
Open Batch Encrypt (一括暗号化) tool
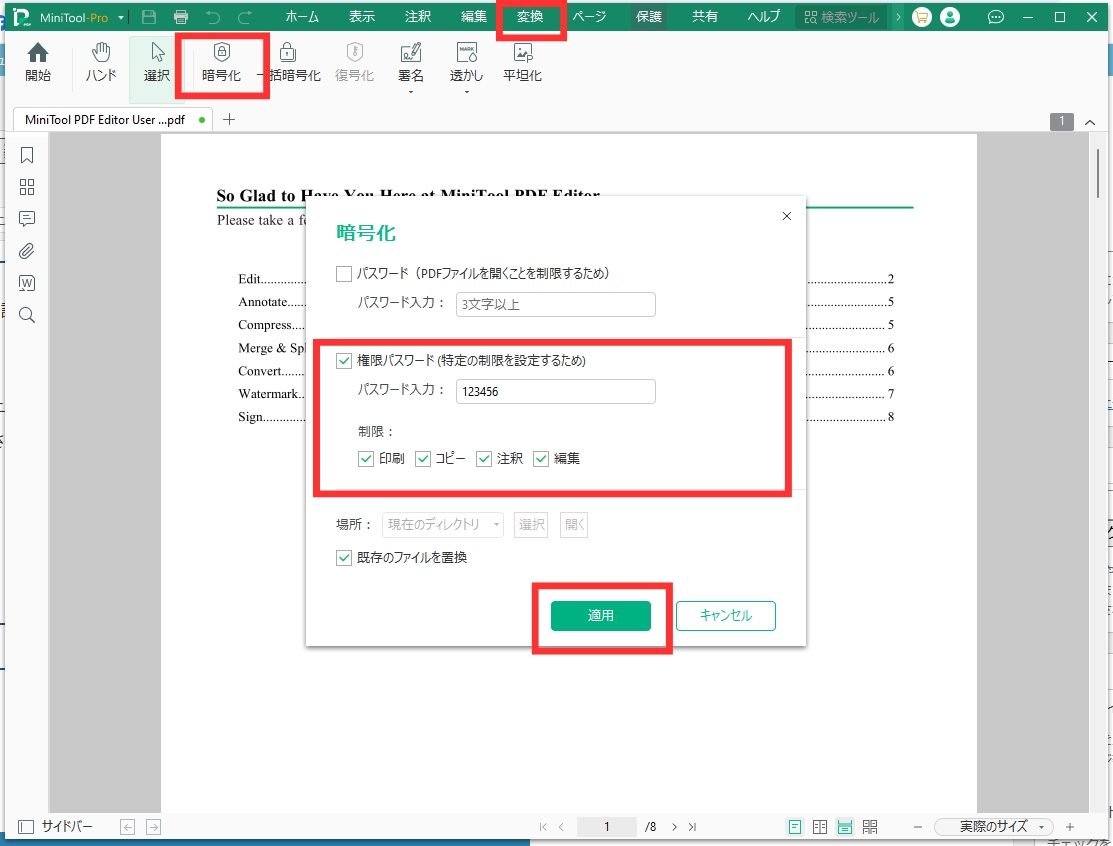pyautogui.click(x=288, y=62)
